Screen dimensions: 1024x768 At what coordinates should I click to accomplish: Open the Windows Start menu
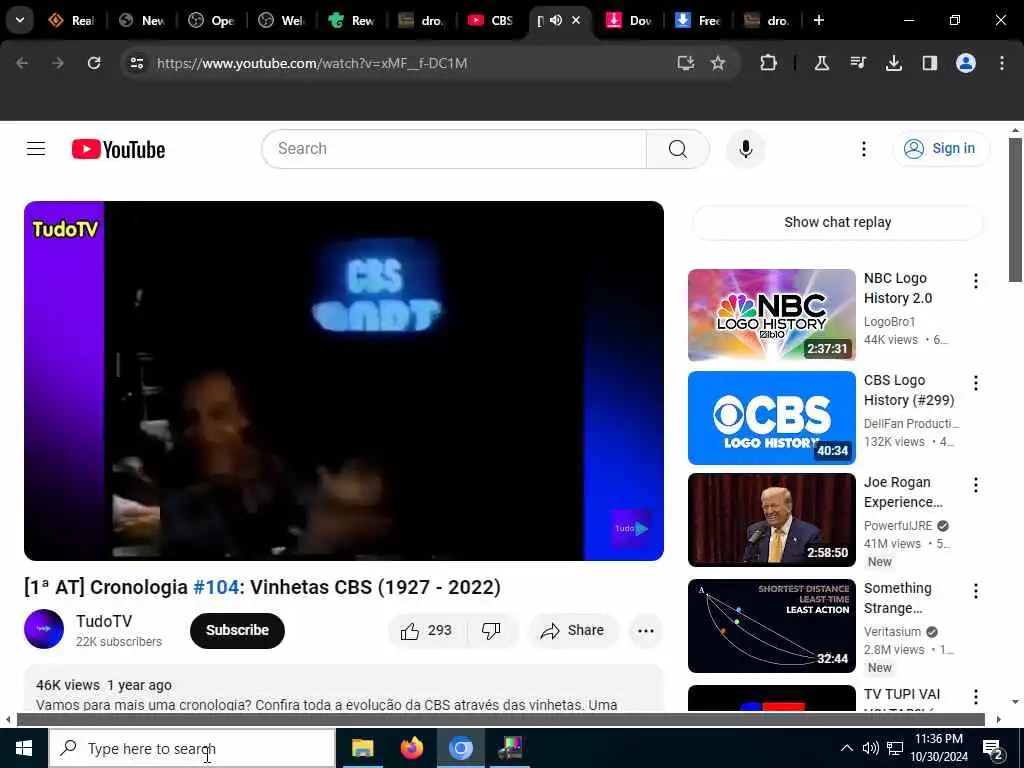pyautogui.click(x=24, y=748)
